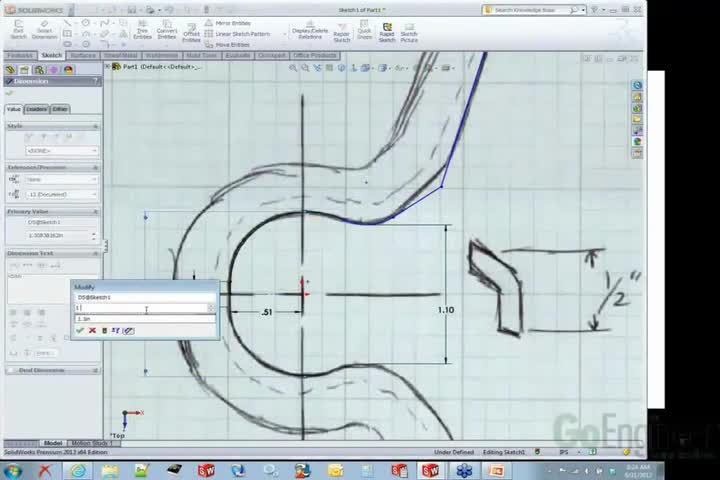The image size is (720, 480).
Task: Choose Move Entities tool
Action: click(x=227, y=45)
